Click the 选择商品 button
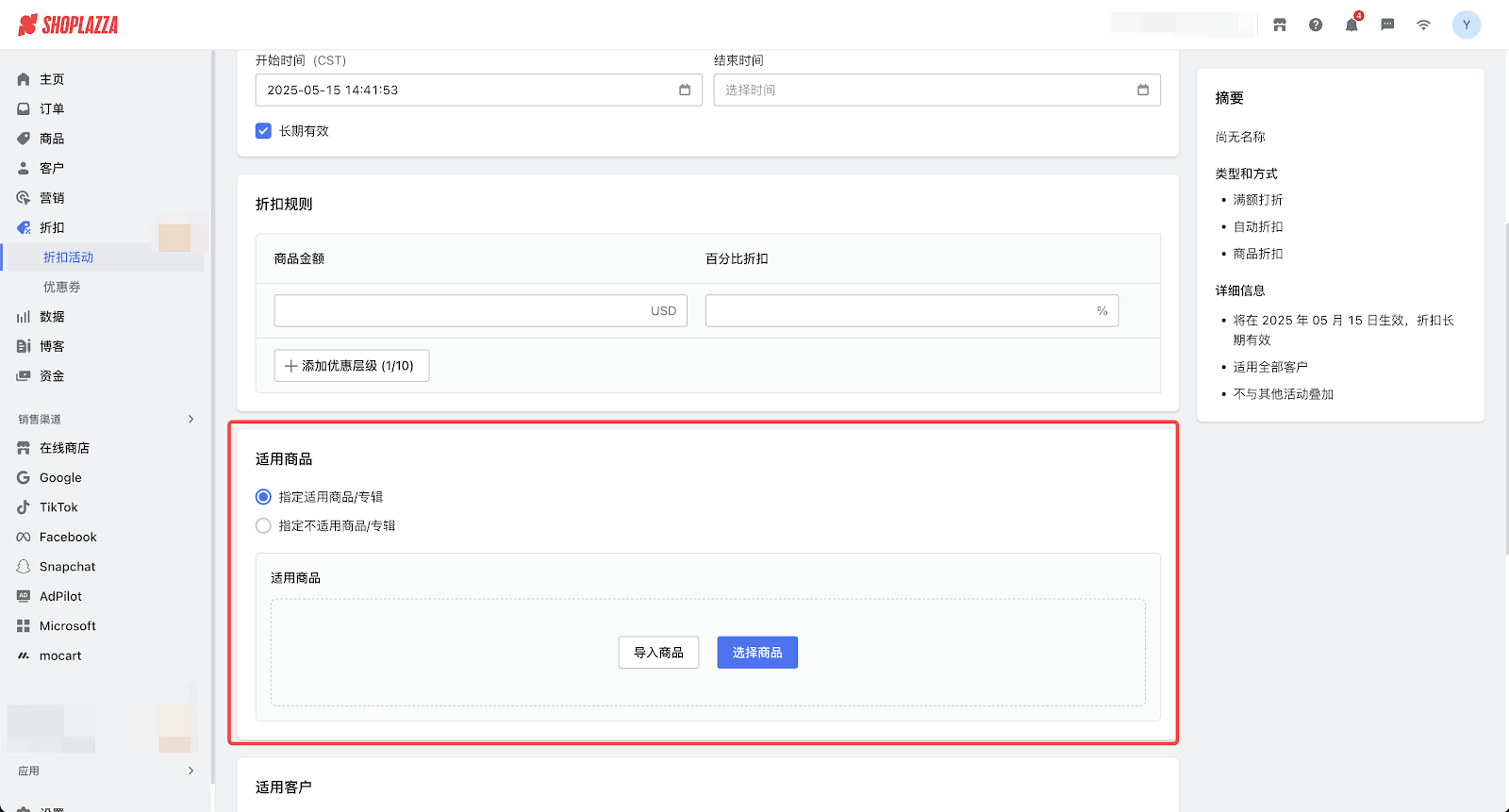The image size is (1509, 812). coord(756,653)
